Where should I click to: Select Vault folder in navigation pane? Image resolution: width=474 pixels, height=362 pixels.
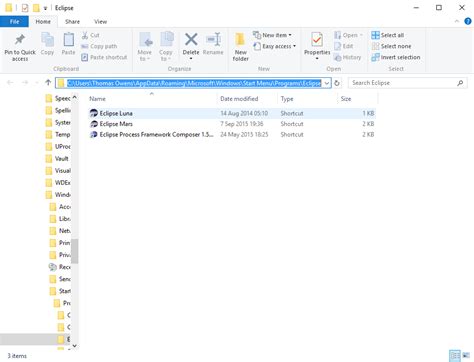(x=57, y=159)
